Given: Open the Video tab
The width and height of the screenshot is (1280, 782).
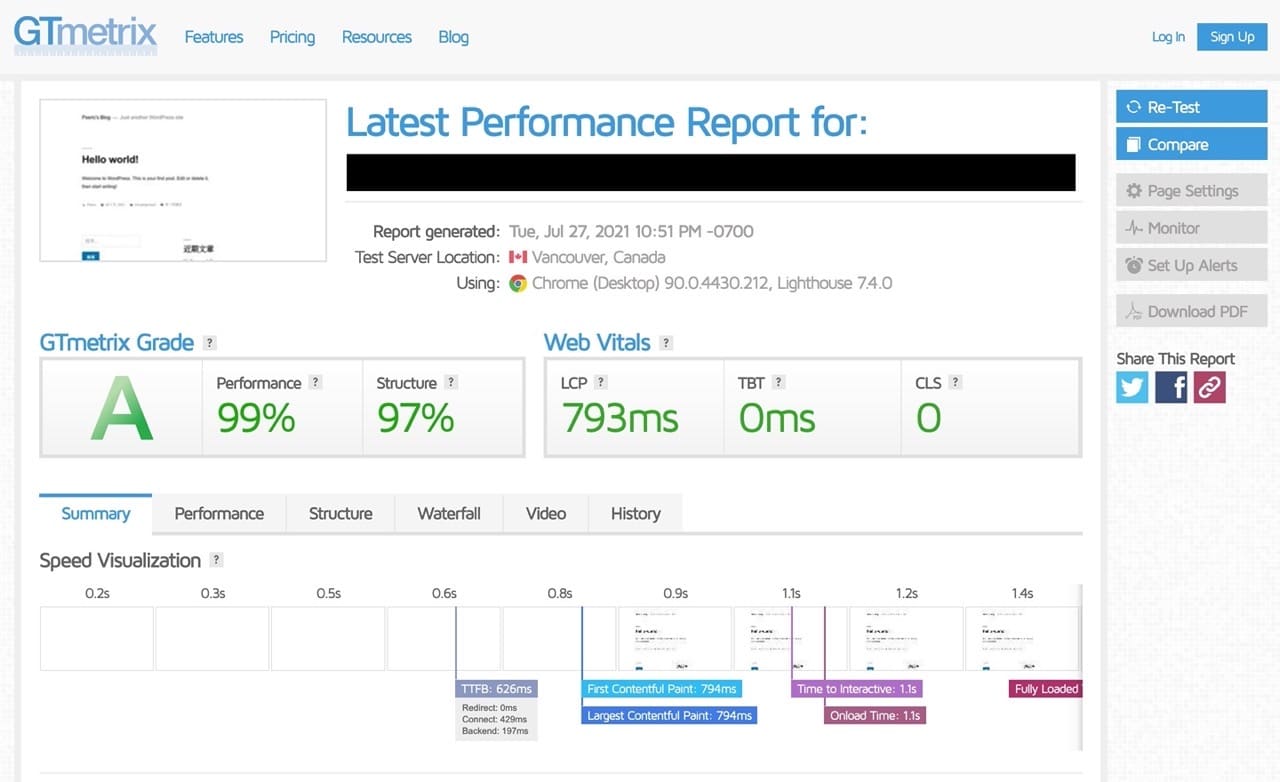Looking at the screenshot, I should pyautogui.click(x=546, y=514).
